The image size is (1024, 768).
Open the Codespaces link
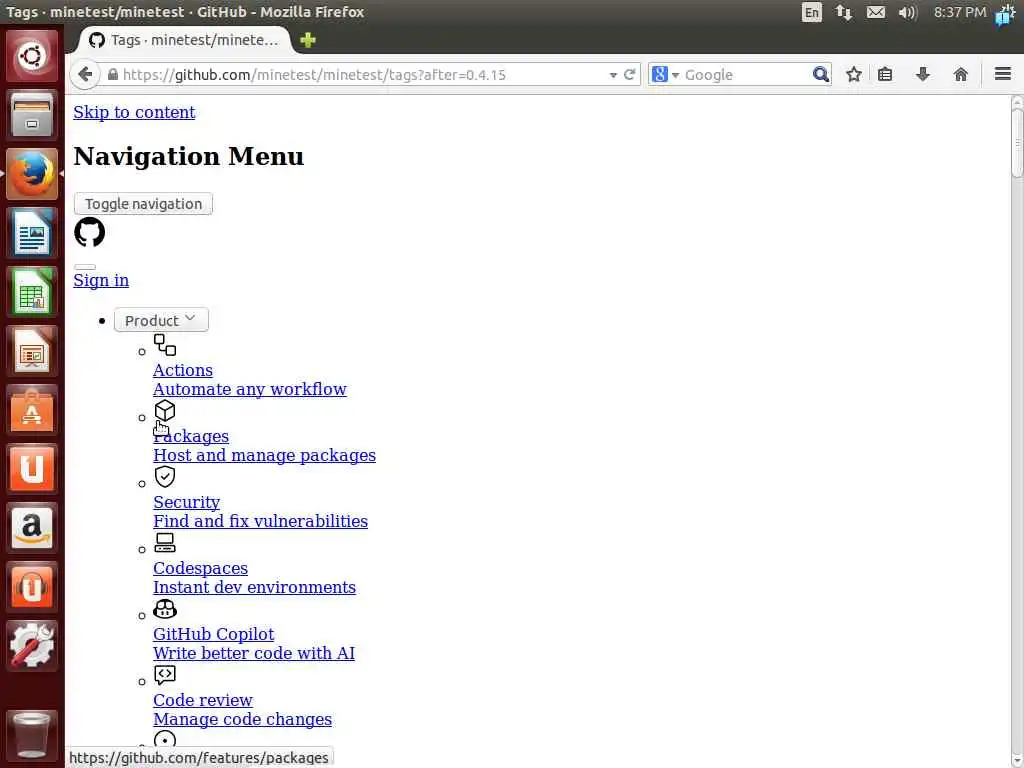coord(200,568)
